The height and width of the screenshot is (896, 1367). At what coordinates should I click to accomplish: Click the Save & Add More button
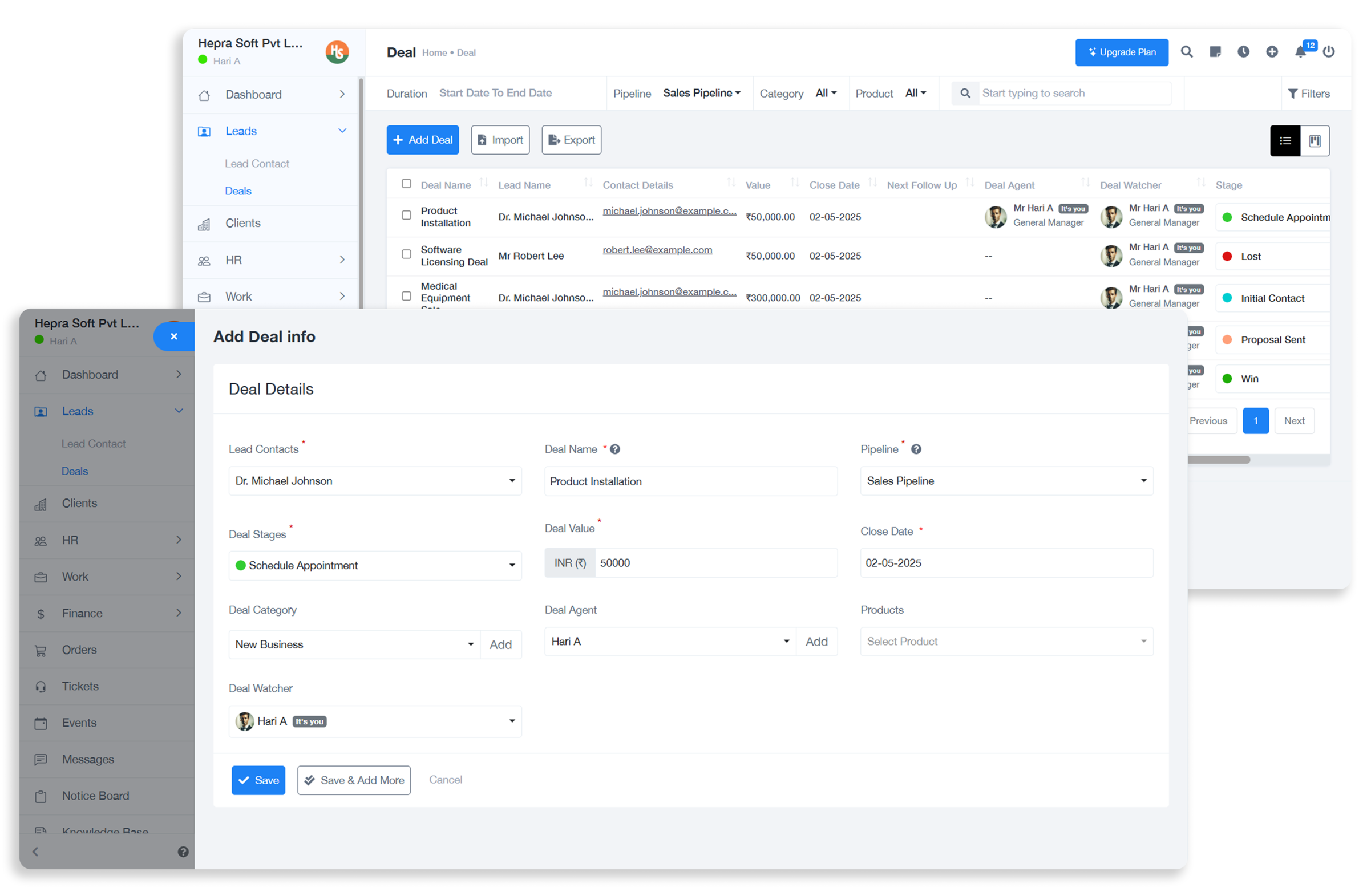354,780
